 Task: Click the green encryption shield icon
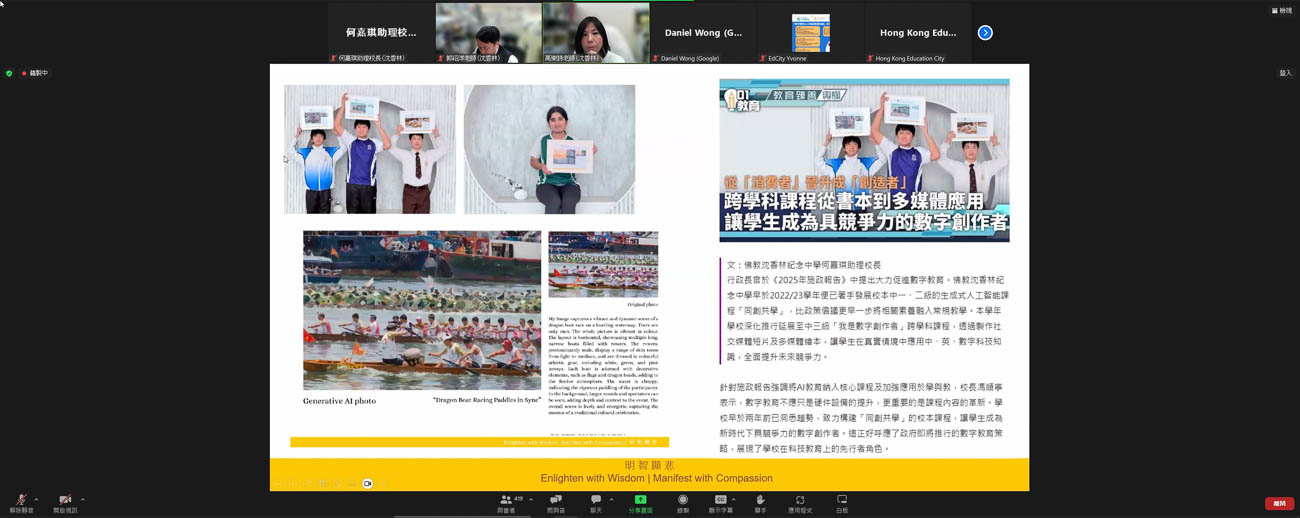(10, 73)
